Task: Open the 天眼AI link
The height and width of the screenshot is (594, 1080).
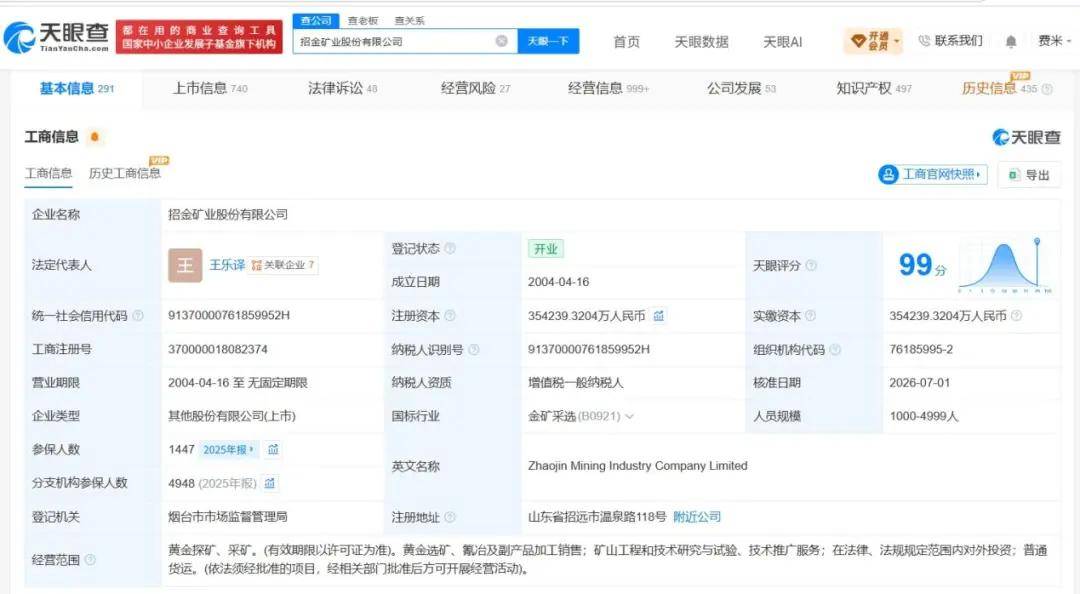Action: (x=782, y=42)
